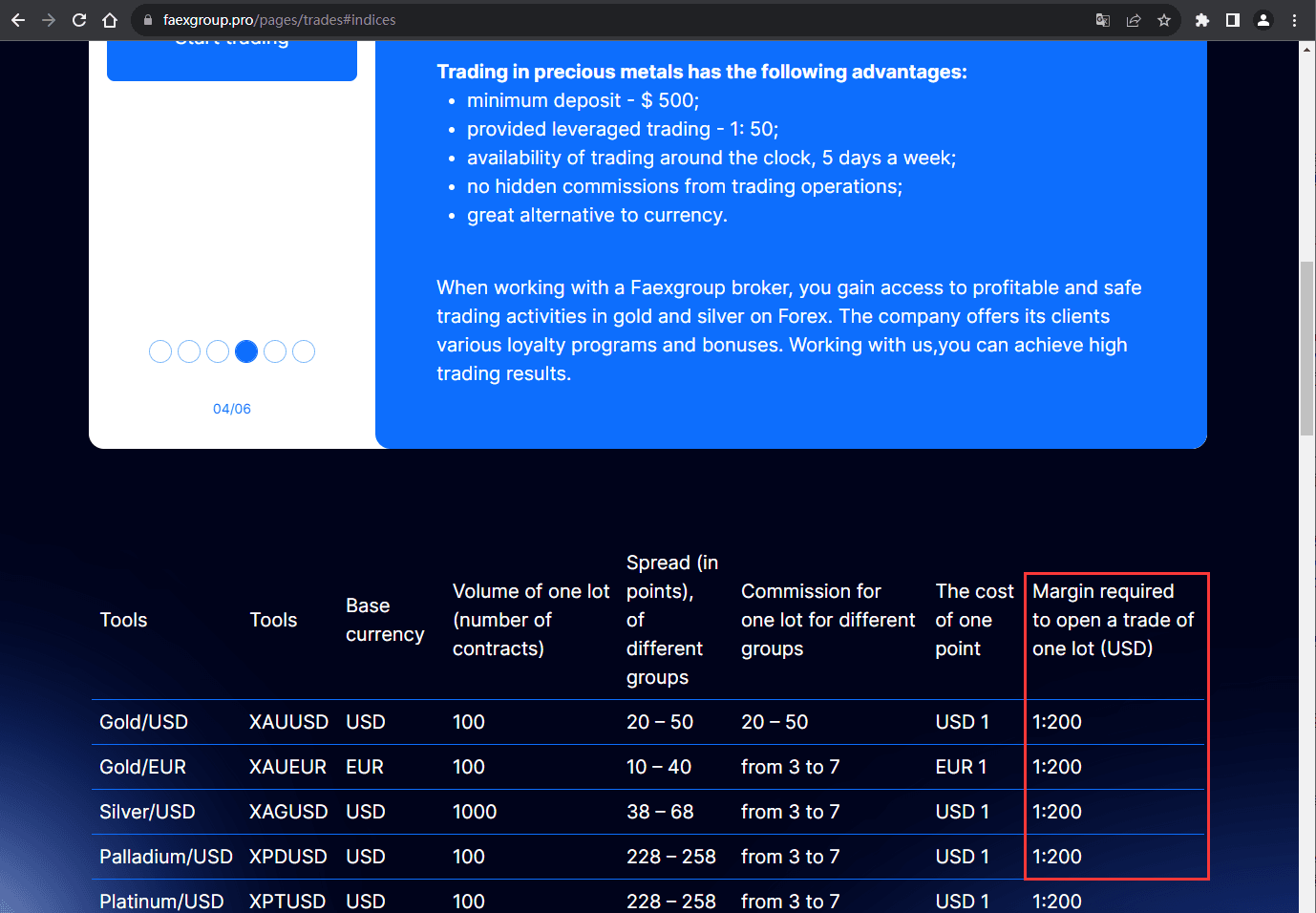Click Silver/USD row name

[x=147, y=812]
